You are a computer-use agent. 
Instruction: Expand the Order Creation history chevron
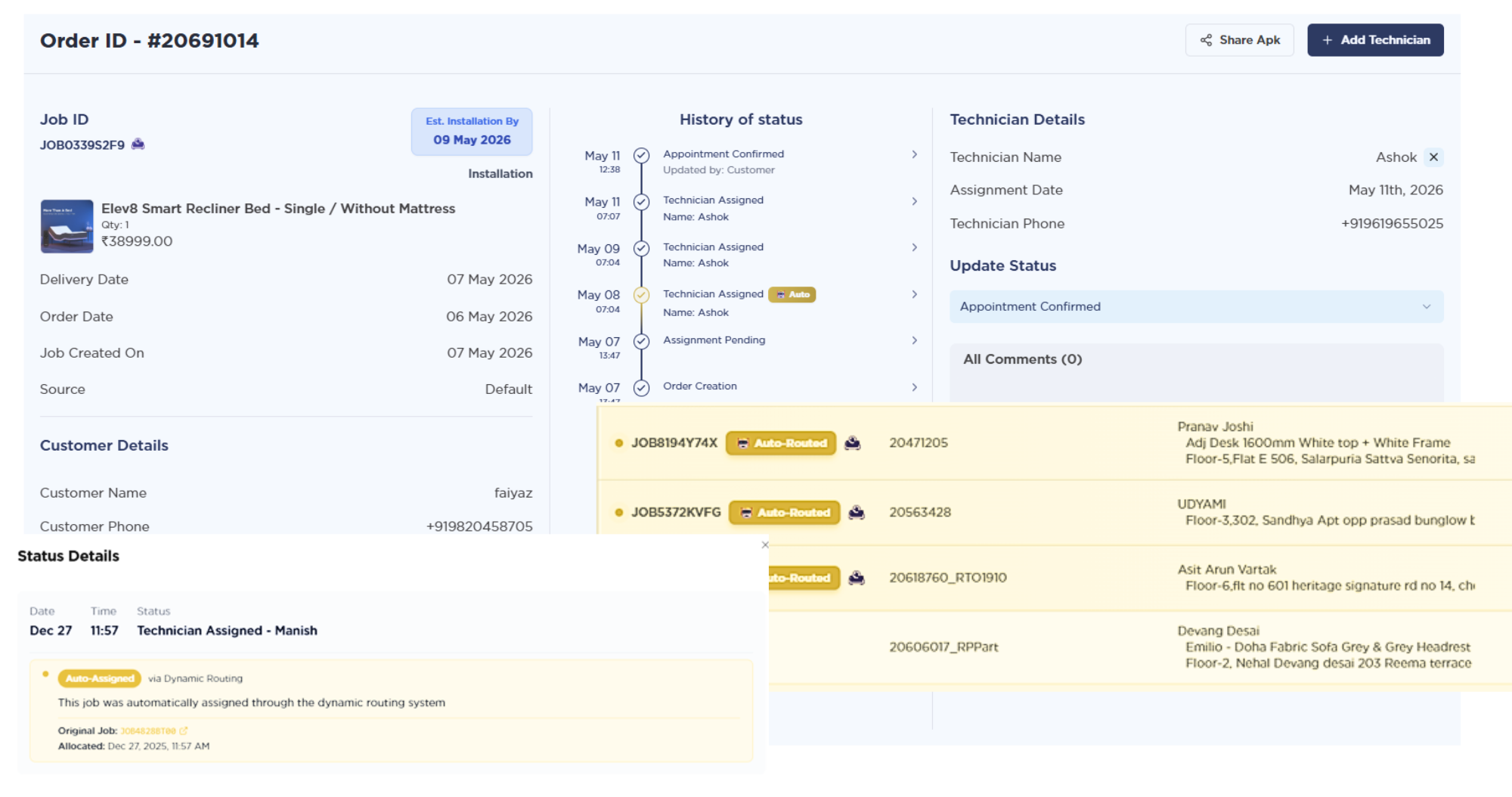(x=914, y=387)
